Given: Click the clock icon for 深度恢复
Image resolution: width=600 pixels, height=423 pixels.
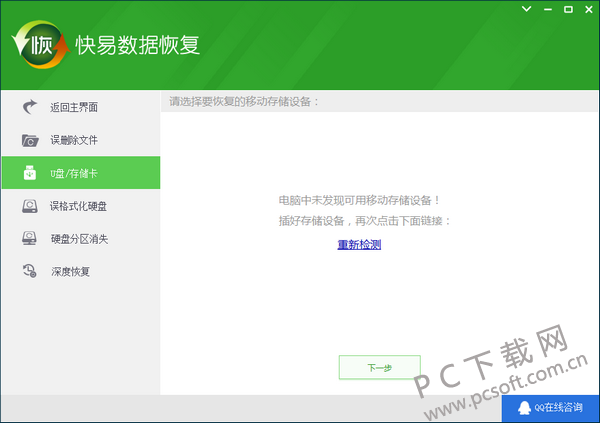Looking at the screenshot, I should point(29,271).
